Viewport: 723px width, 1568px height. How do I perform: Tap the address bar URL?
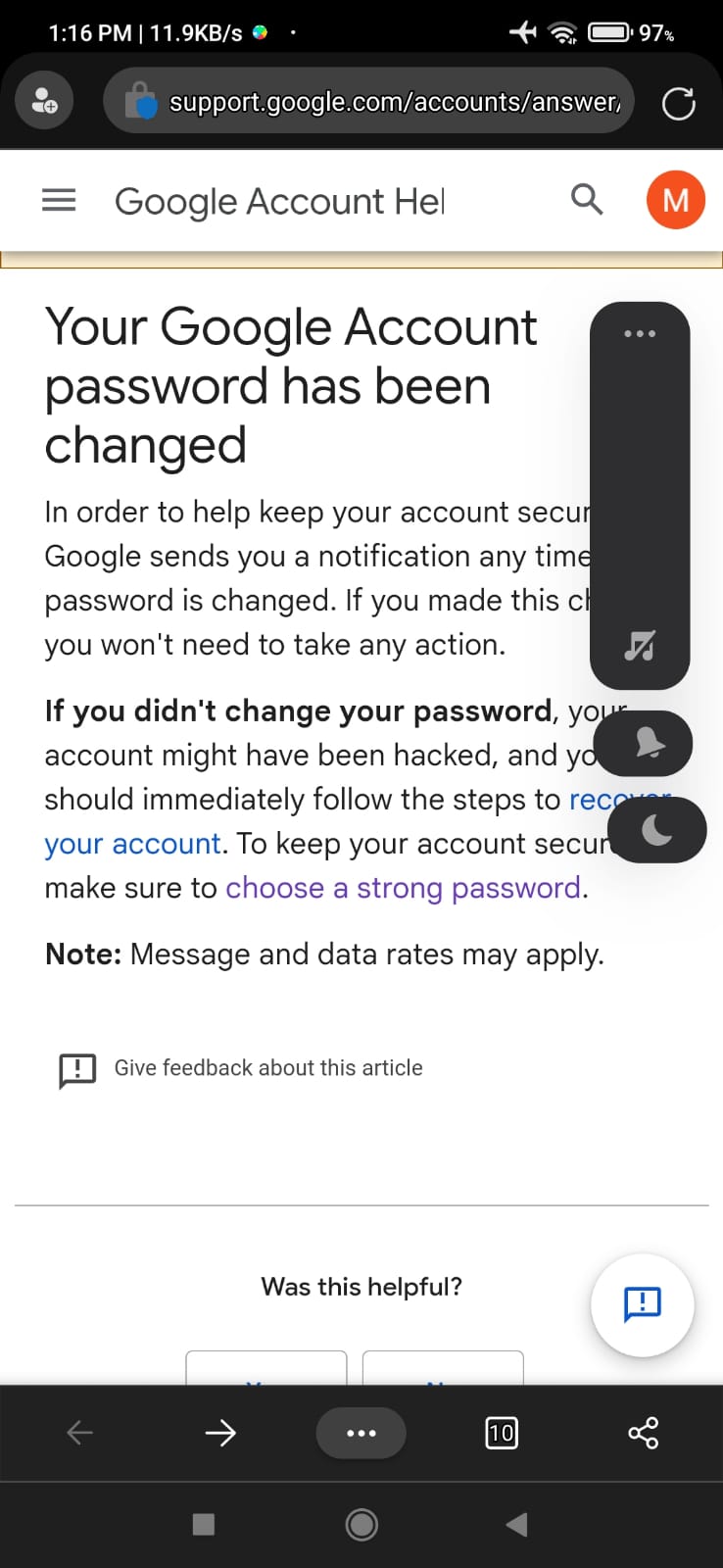394,102
